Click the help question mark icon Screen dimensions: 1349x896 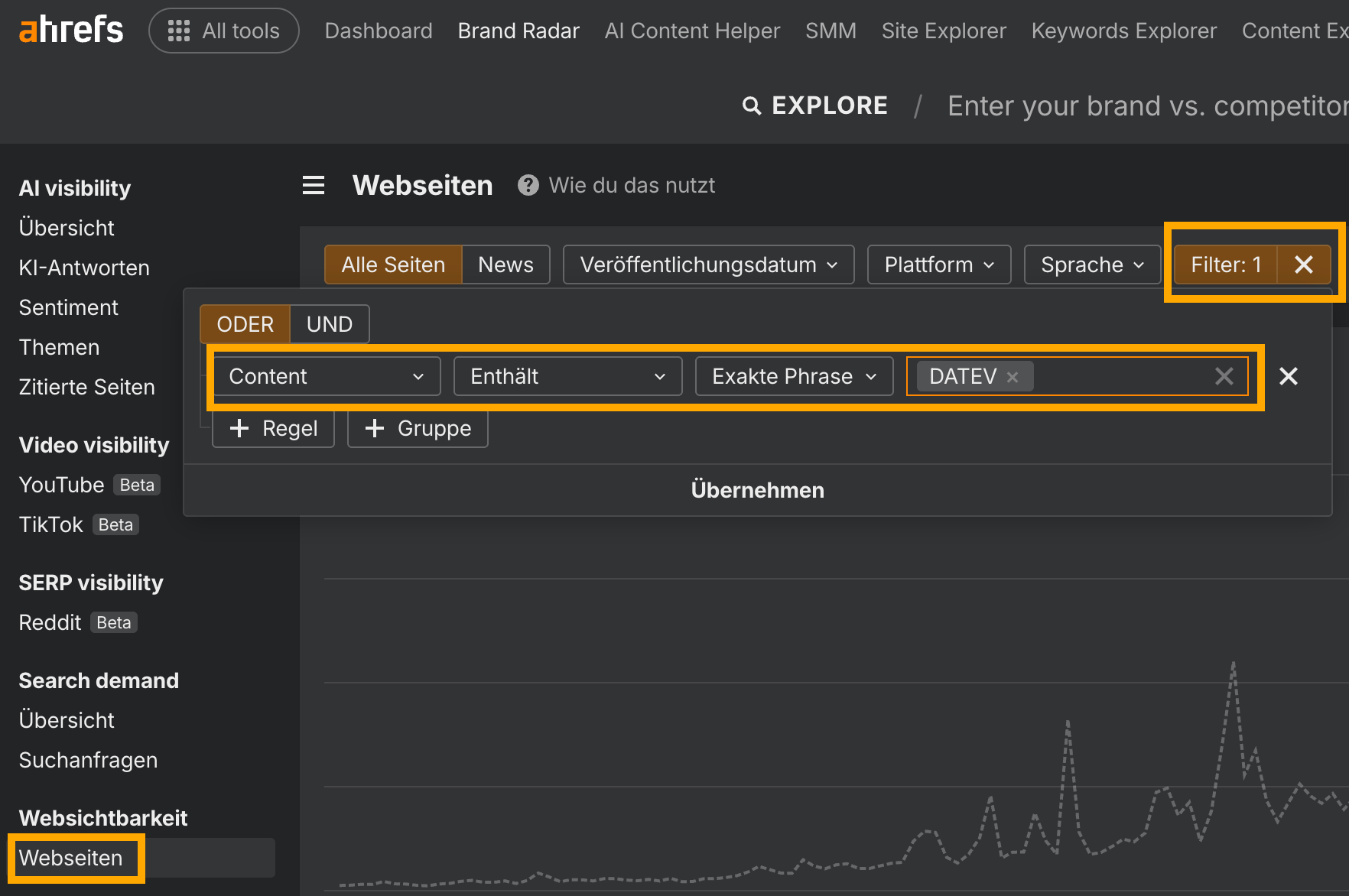pos(528,185)
